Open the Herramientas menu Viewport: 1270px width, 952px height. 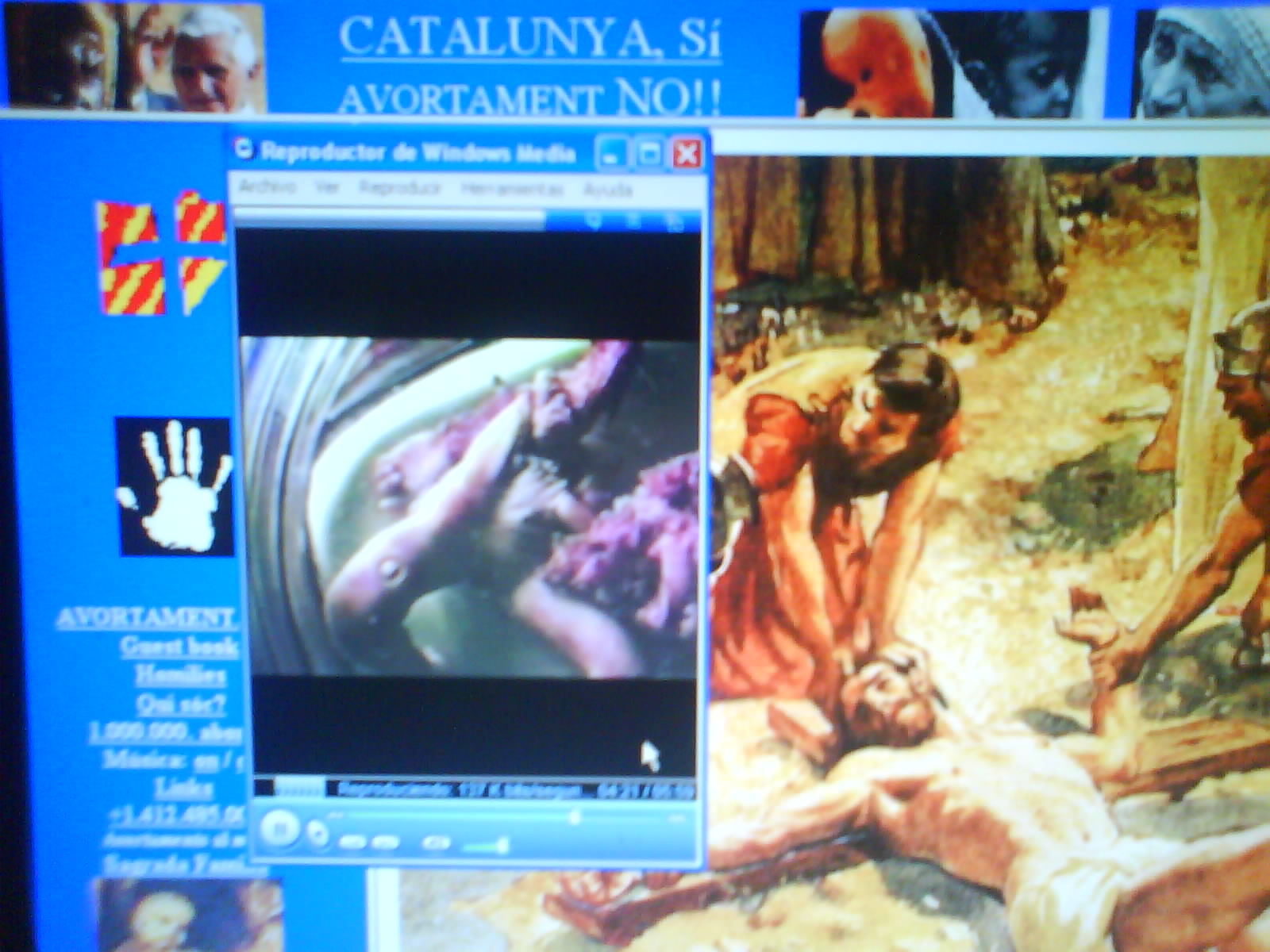512,190
